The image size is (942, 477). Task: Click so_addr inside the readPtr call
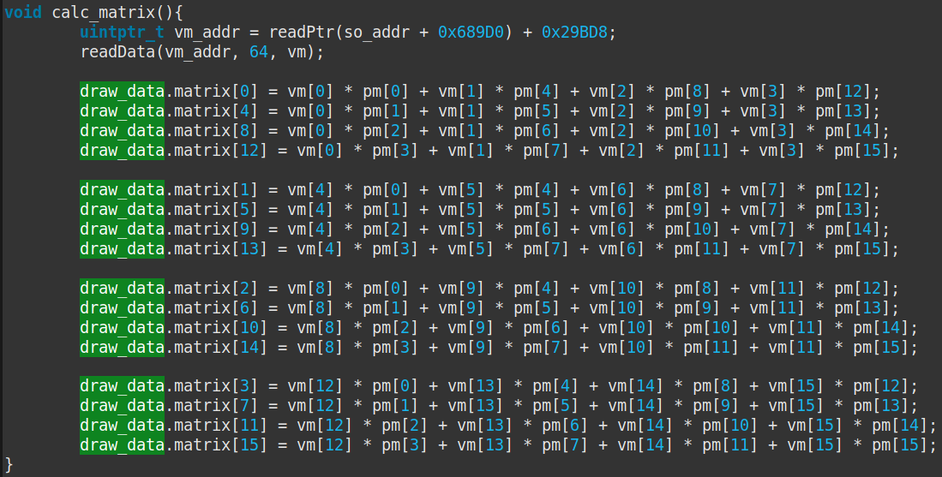[x=377, y=32]
